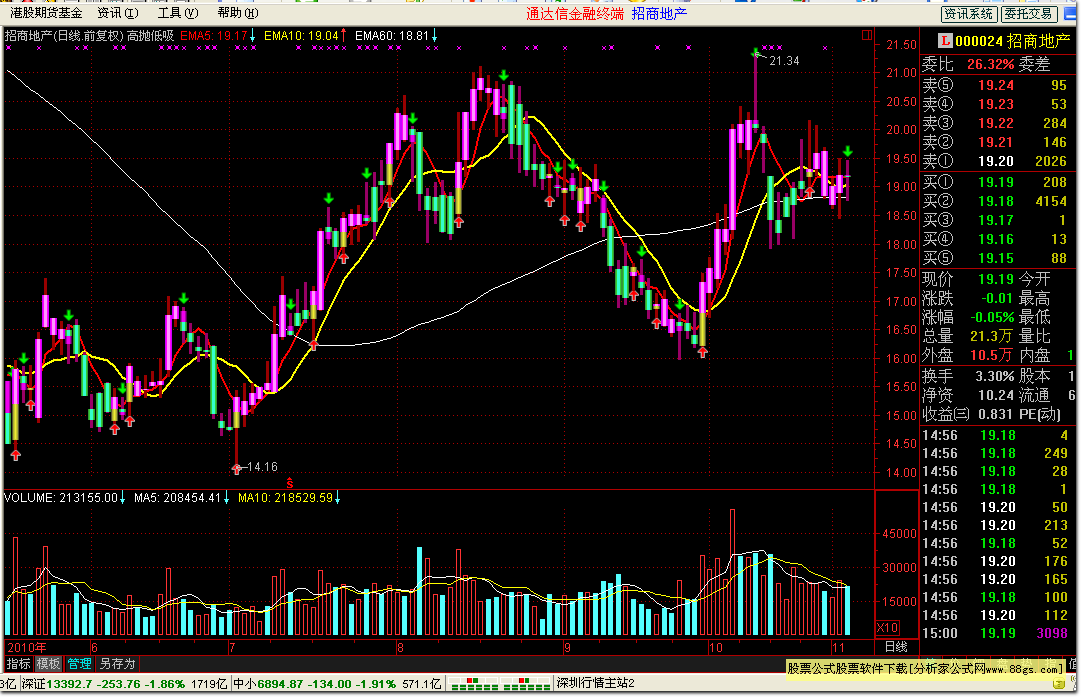This screenshot has height=697, width=1082.
Task: Click the 通达信金融终端 title text
Action: [575, 13]
